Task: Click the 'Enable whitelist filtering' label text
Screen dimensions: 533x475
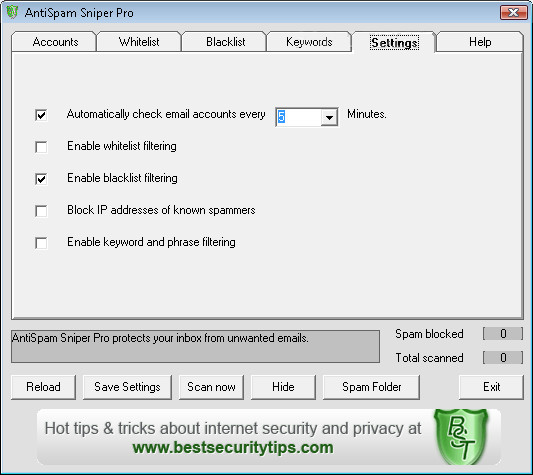Action: click(122, 147)
